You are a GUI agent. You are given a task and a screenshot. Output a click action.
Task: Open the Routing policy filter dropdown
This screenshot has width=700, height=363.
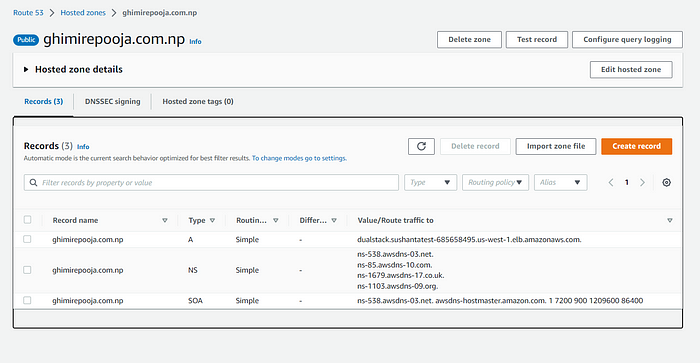coord(496,183)
